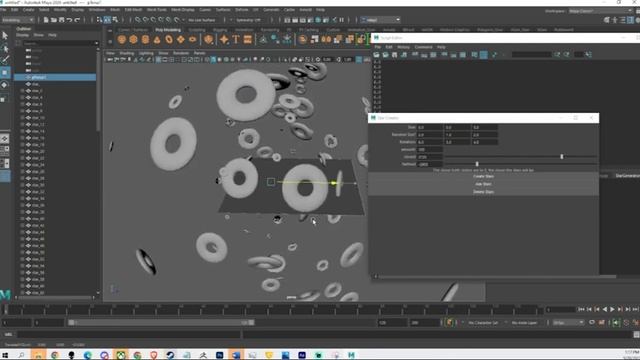640x360 pixels.
Task: Create a polygon disc from the shelf
Action: pos(193,40)
